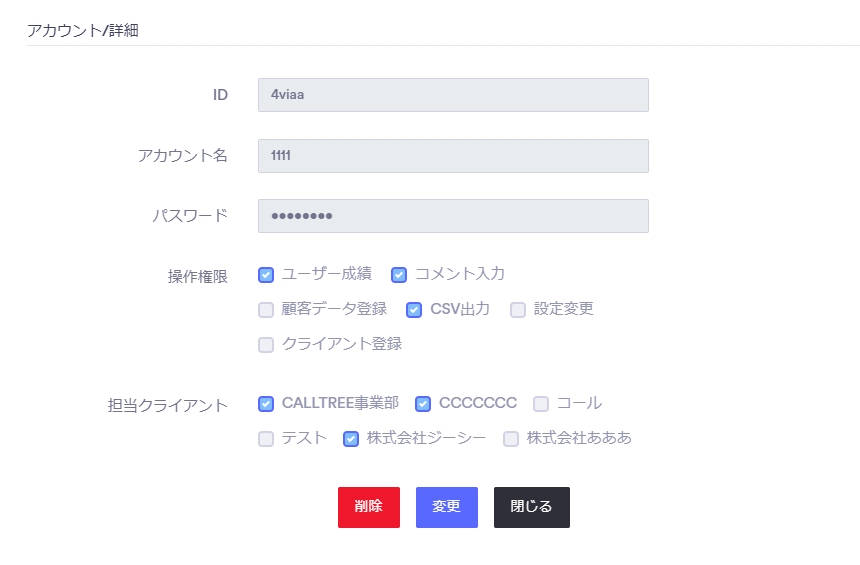This screenshot has height=565, width=860.
Task: Click the アカウント名 input field
Action: tap(453, 156)
